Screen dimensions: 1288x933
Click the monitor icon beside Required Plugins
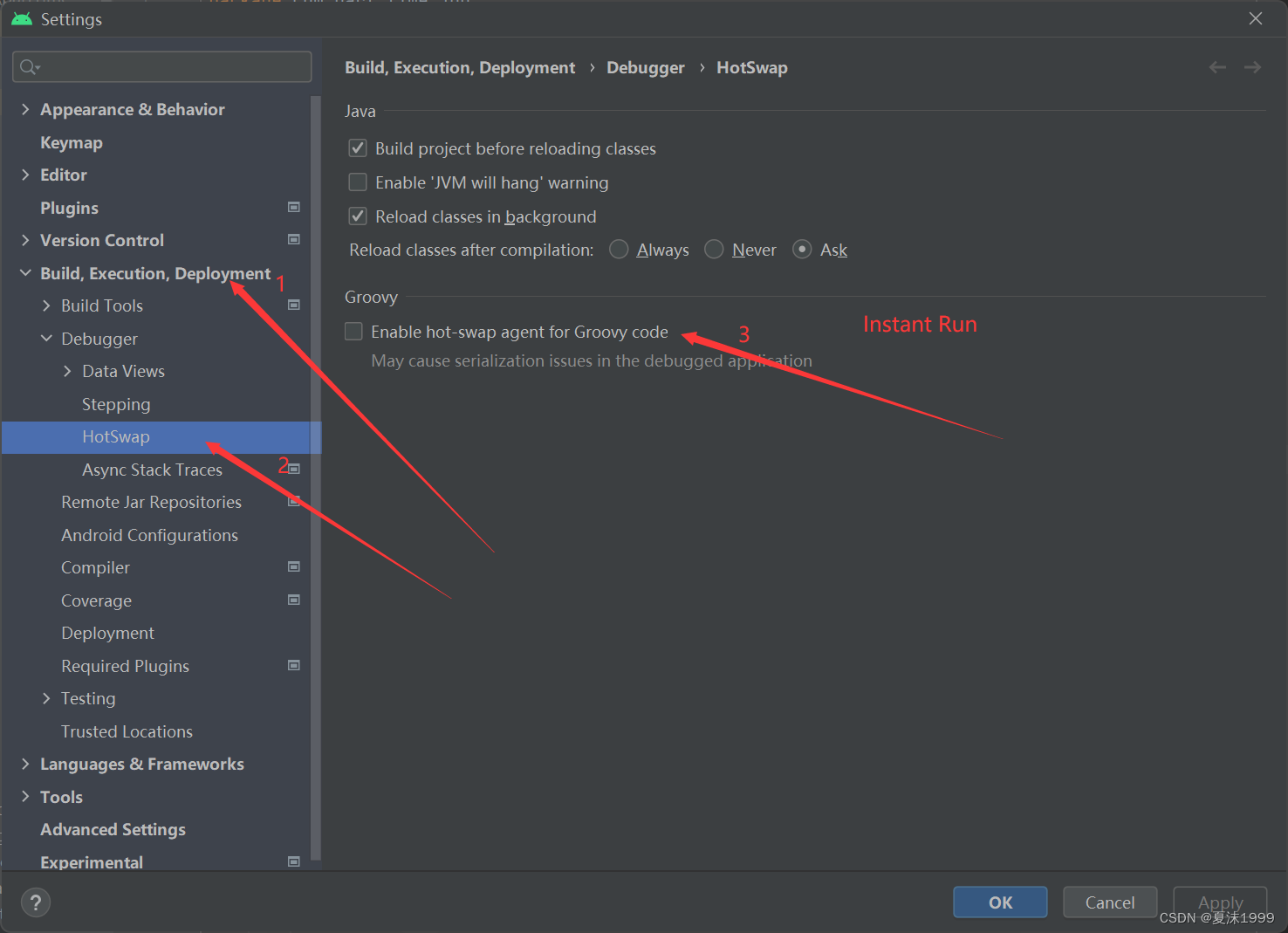pos(294,665)
